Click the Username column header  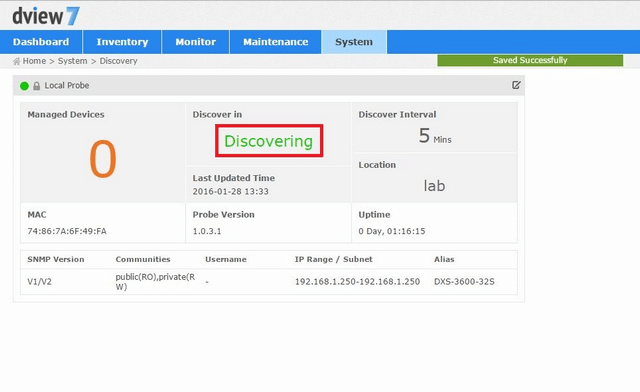click(226, 259)
